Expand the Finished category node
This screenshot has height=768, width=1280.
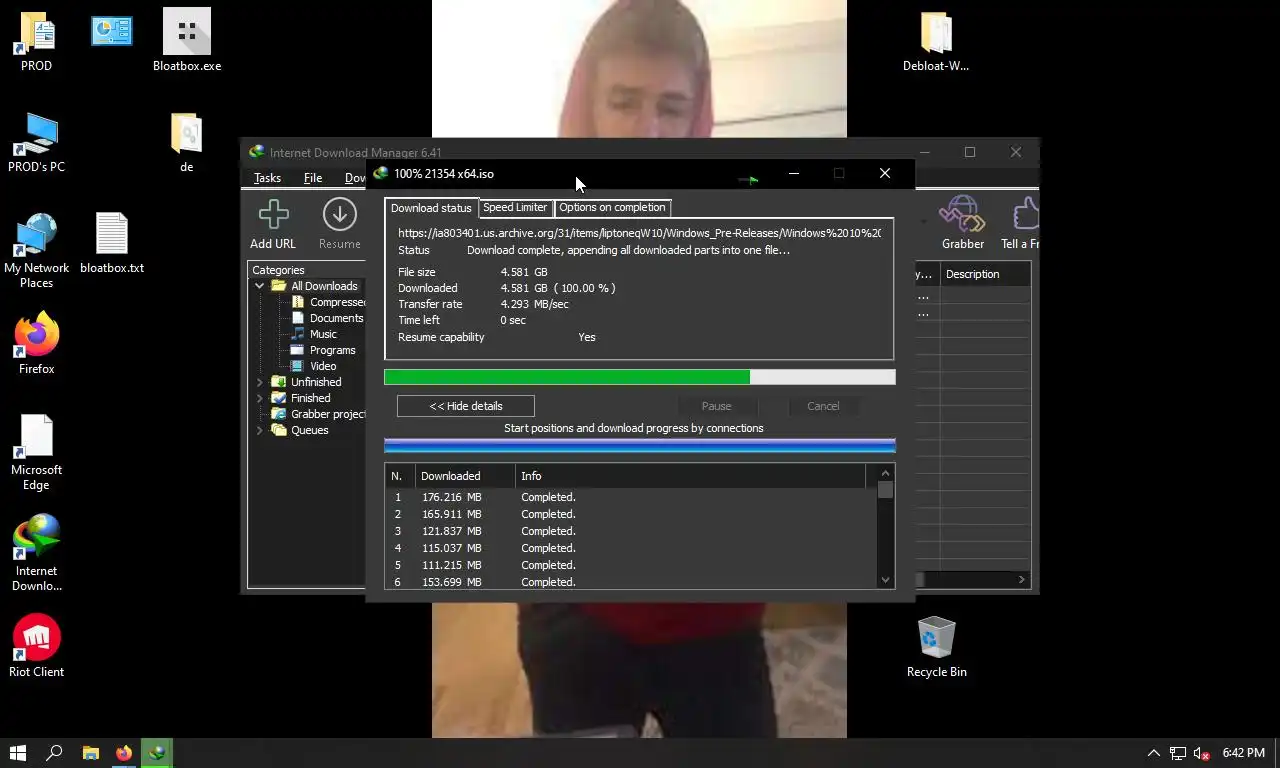tap(260, 398)
